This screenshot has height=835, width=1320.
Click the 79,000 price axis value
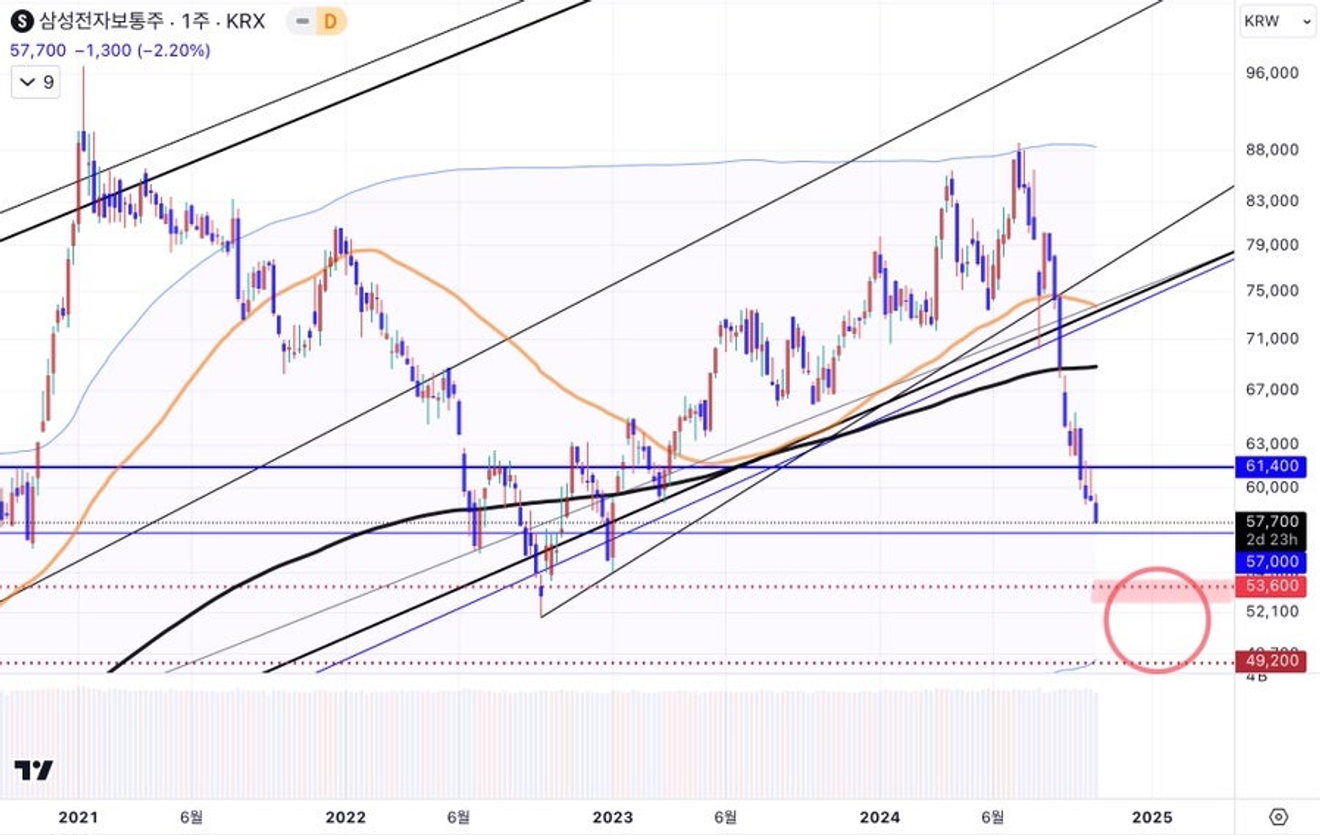point(1270,245)
